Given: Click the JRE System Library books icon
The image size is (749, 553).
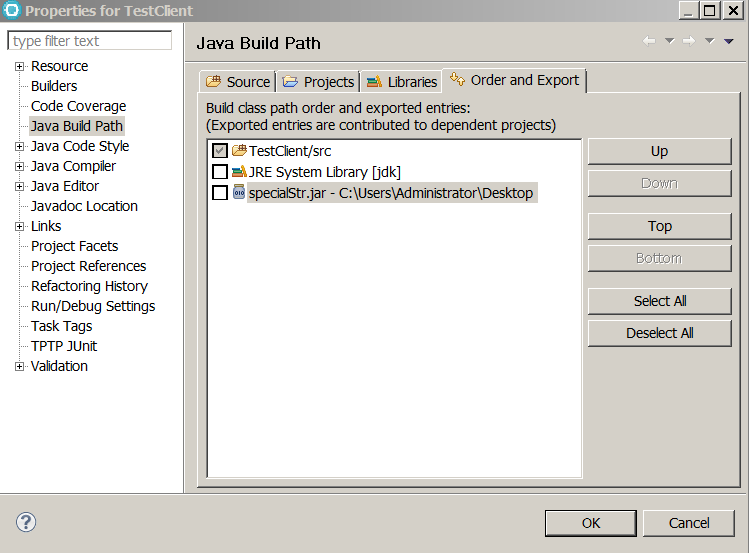Looking at the screenshot, I should click(239, 171).
